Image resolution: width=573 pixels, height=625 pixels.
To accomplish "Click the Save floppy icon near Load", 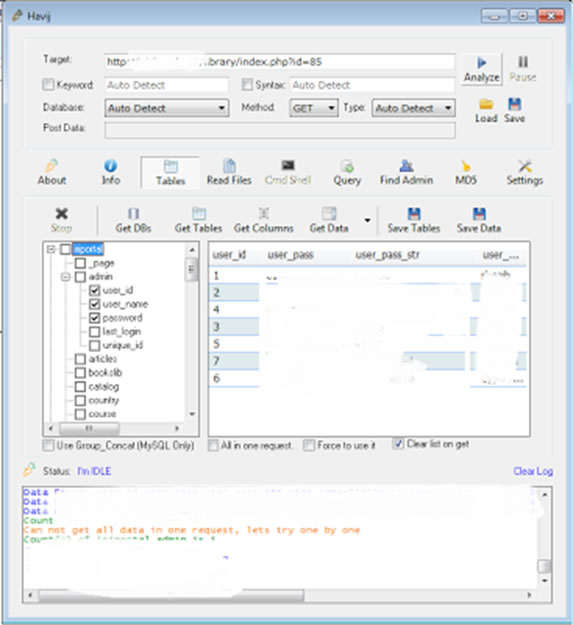I will (514, 104).
